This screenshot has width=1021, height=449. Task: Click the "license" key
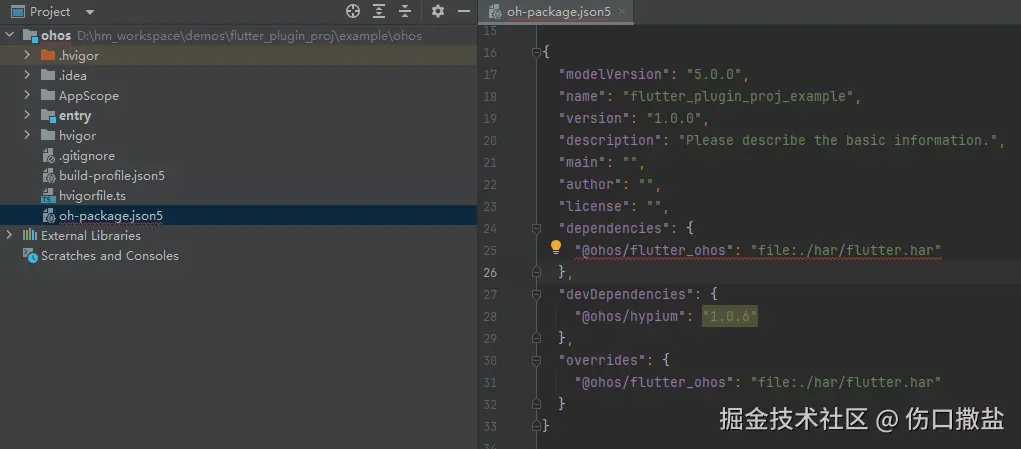[594, 206]
